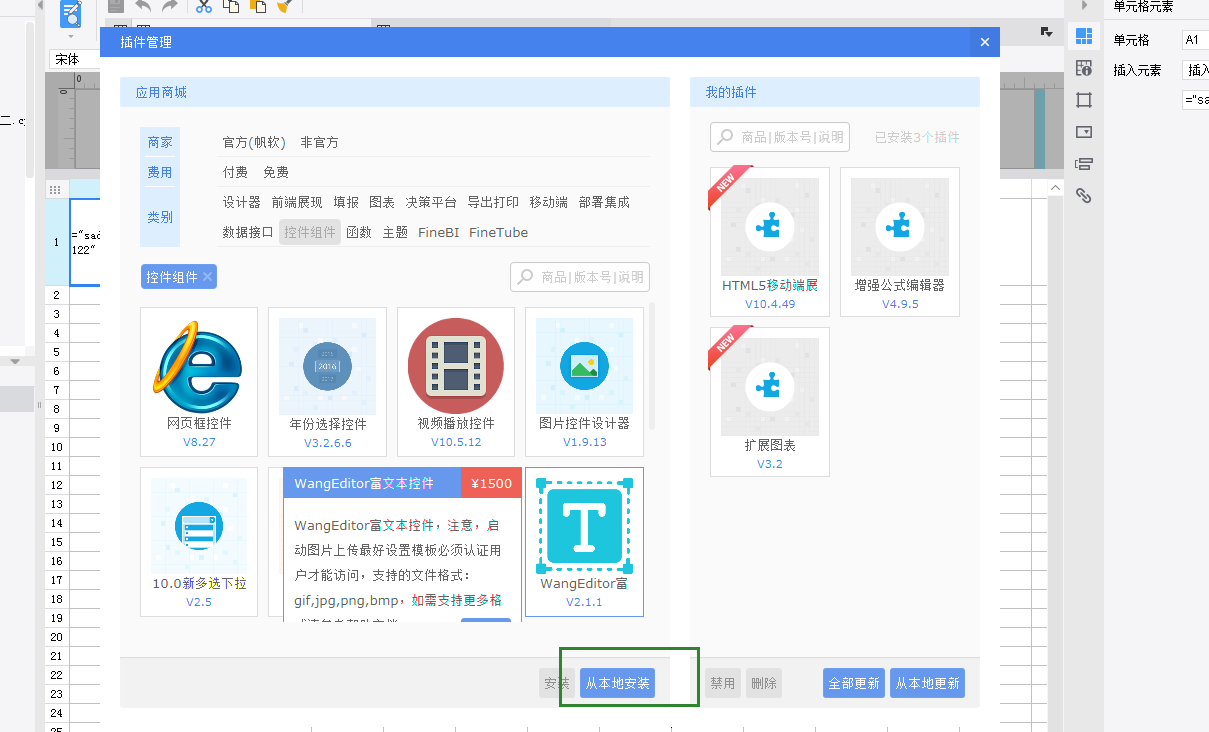Click the 单元格 A1 input field

click(x=1196, y=40)
